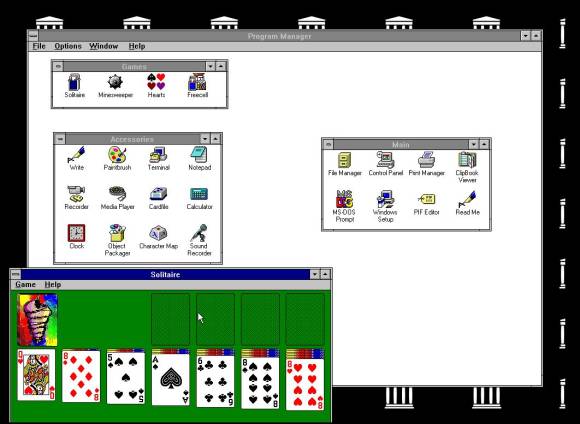
Task: Click the Main group title bar
Action: pos(401,144)
